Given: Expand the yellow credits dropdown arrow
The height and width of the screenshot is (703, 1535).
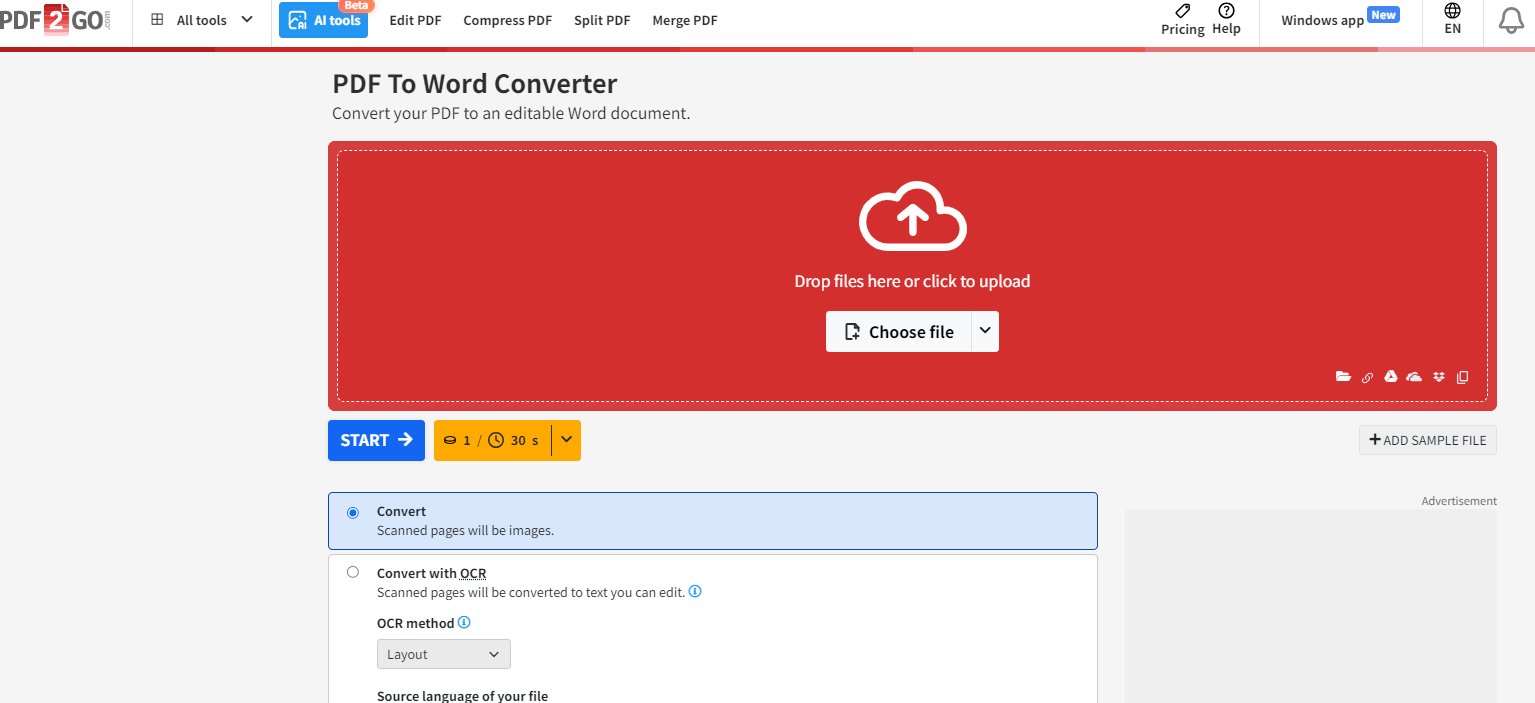Looking at the screenshot, I should [566, 440].
